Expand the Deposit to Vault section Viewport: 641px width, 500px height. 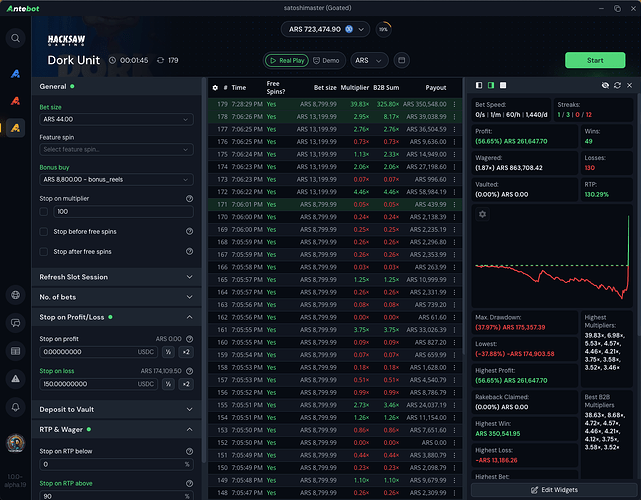[116, 408]
